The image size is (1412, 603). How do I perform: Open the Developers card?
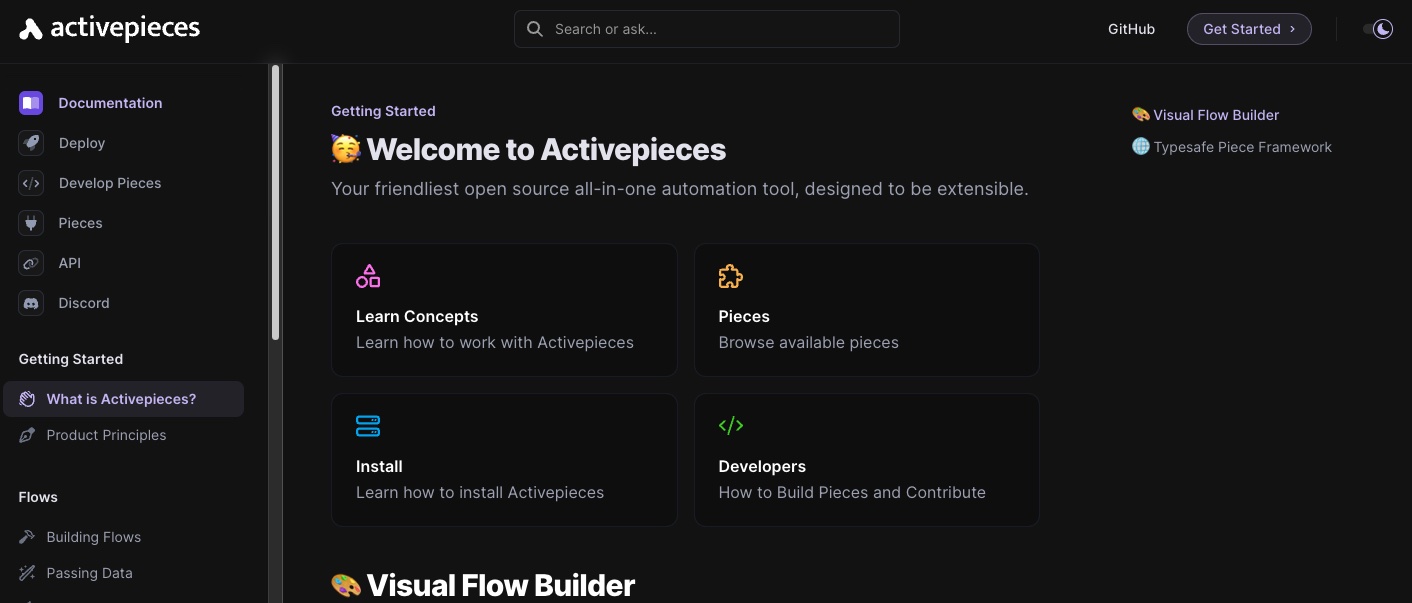(x=867, y=460)
